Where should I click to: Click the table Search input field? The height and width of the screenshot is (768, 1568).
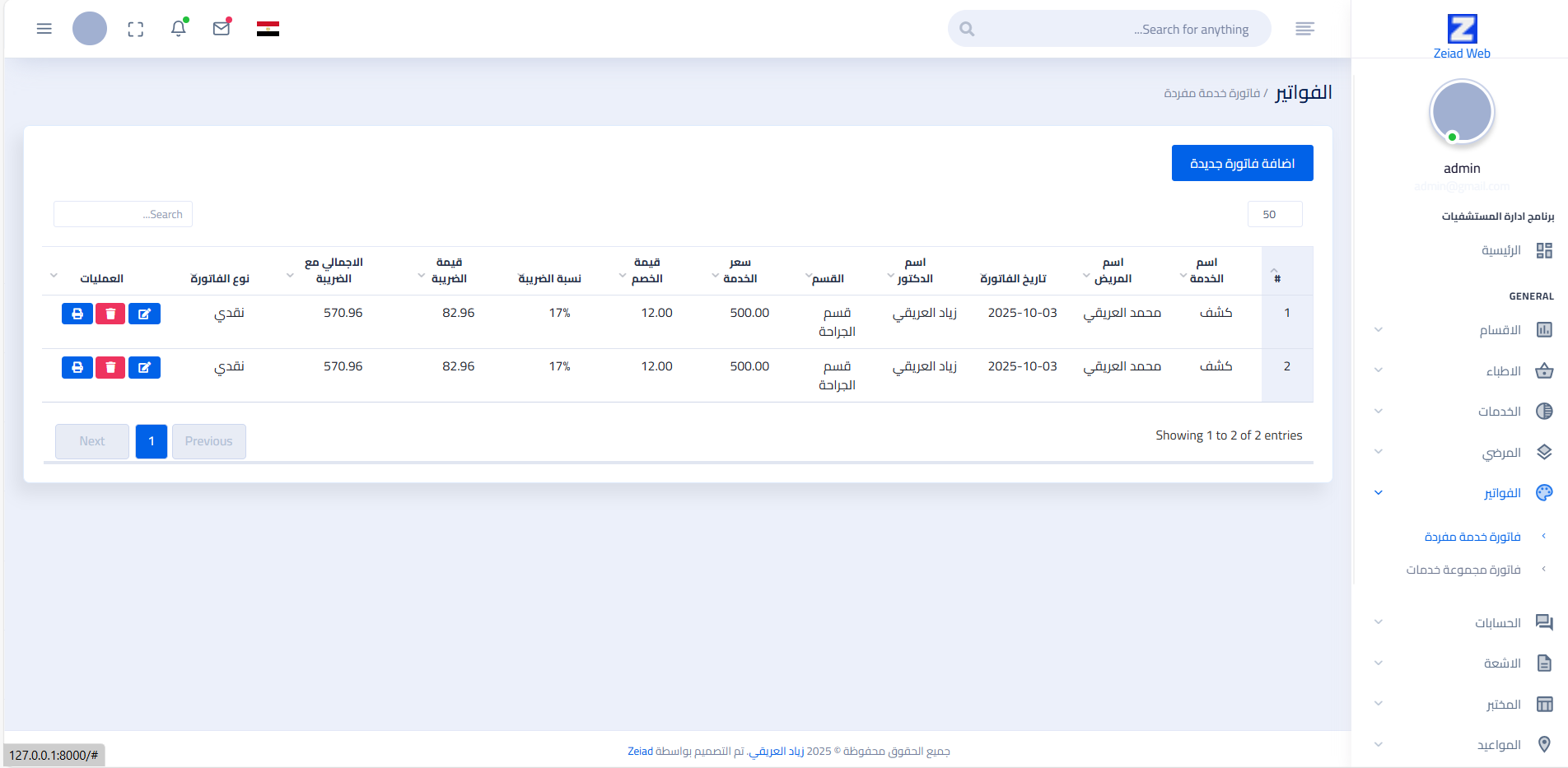(x=123, y=214)
